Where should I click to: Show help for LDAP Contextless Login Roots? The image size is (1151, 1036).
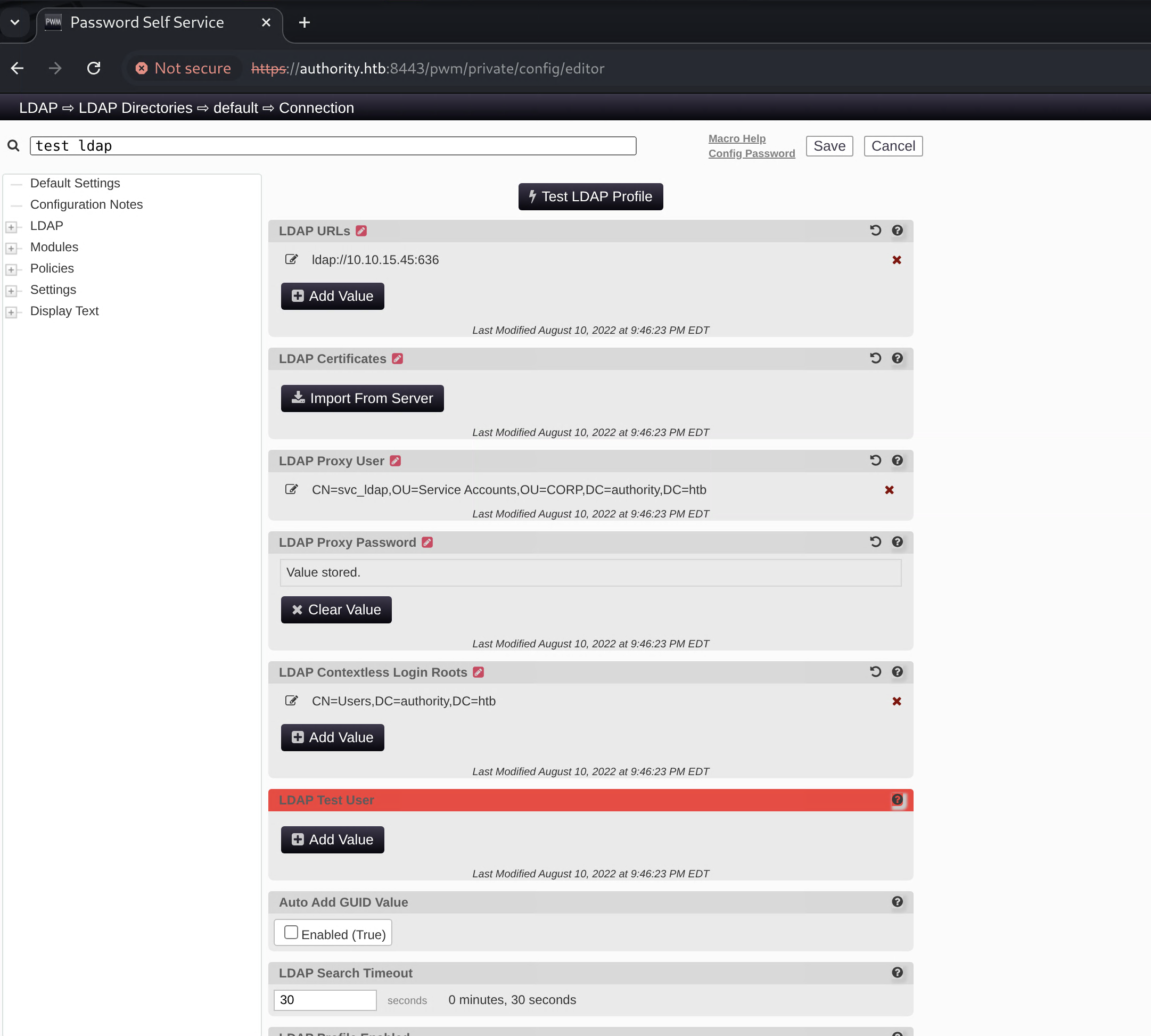click(x=897, y=672)
